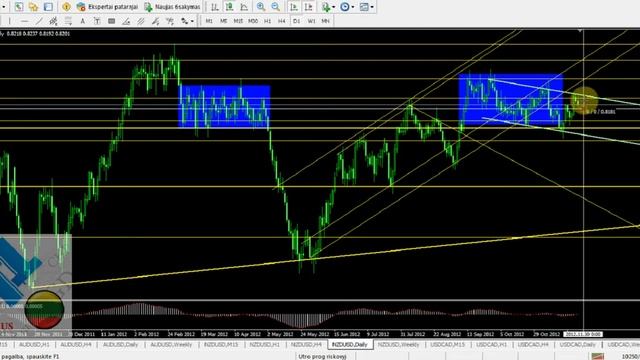Switch to line chart type
640x360 pixels.
coord(244,7)
